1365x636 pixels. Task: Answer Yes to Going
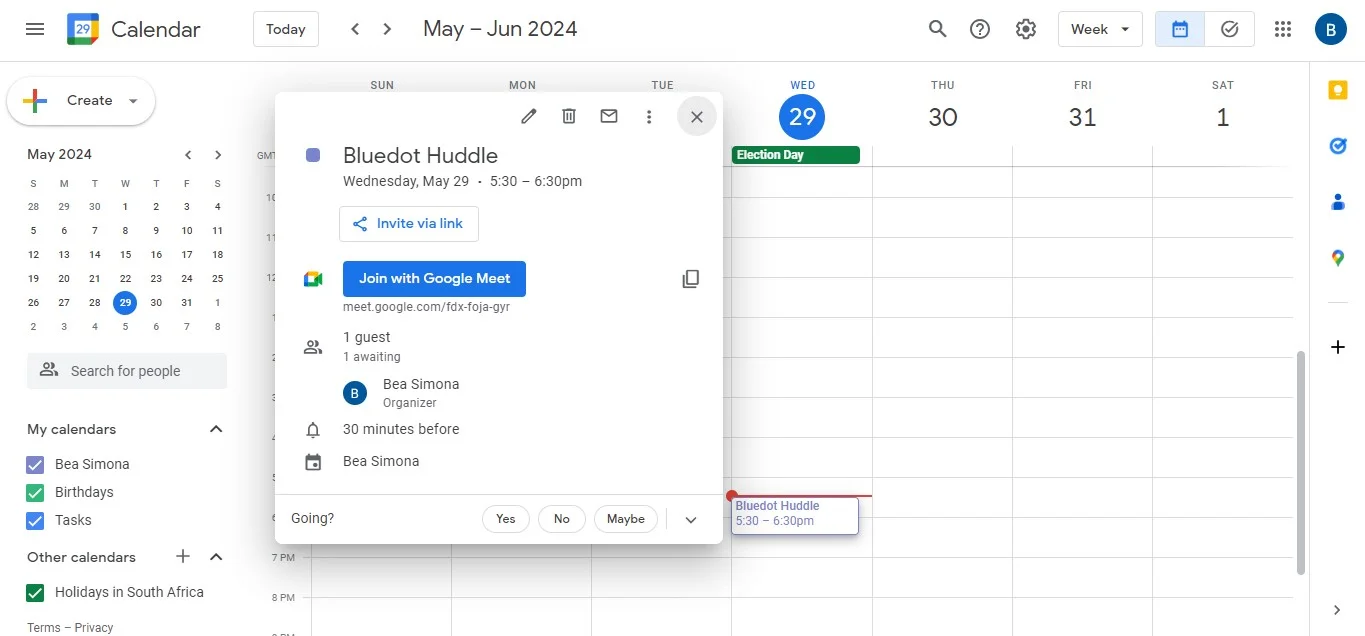pyautogui.click(x=506, y=519)
